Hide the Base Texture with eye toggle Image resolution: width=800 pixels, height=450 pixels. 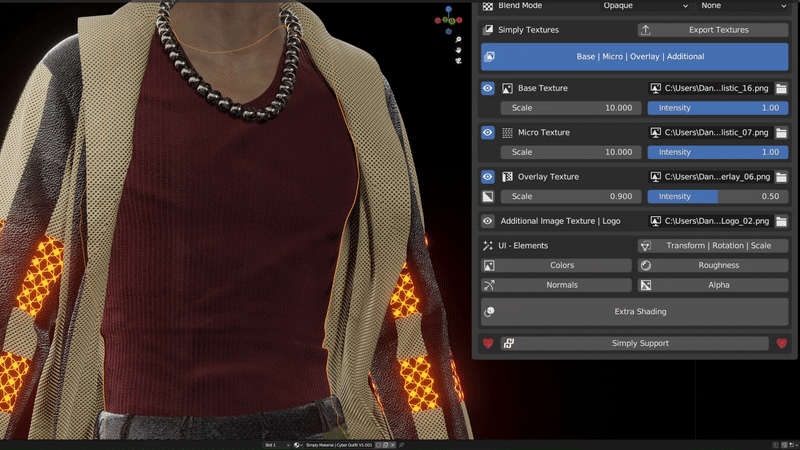pyautogui.click(x=488, y=89)
